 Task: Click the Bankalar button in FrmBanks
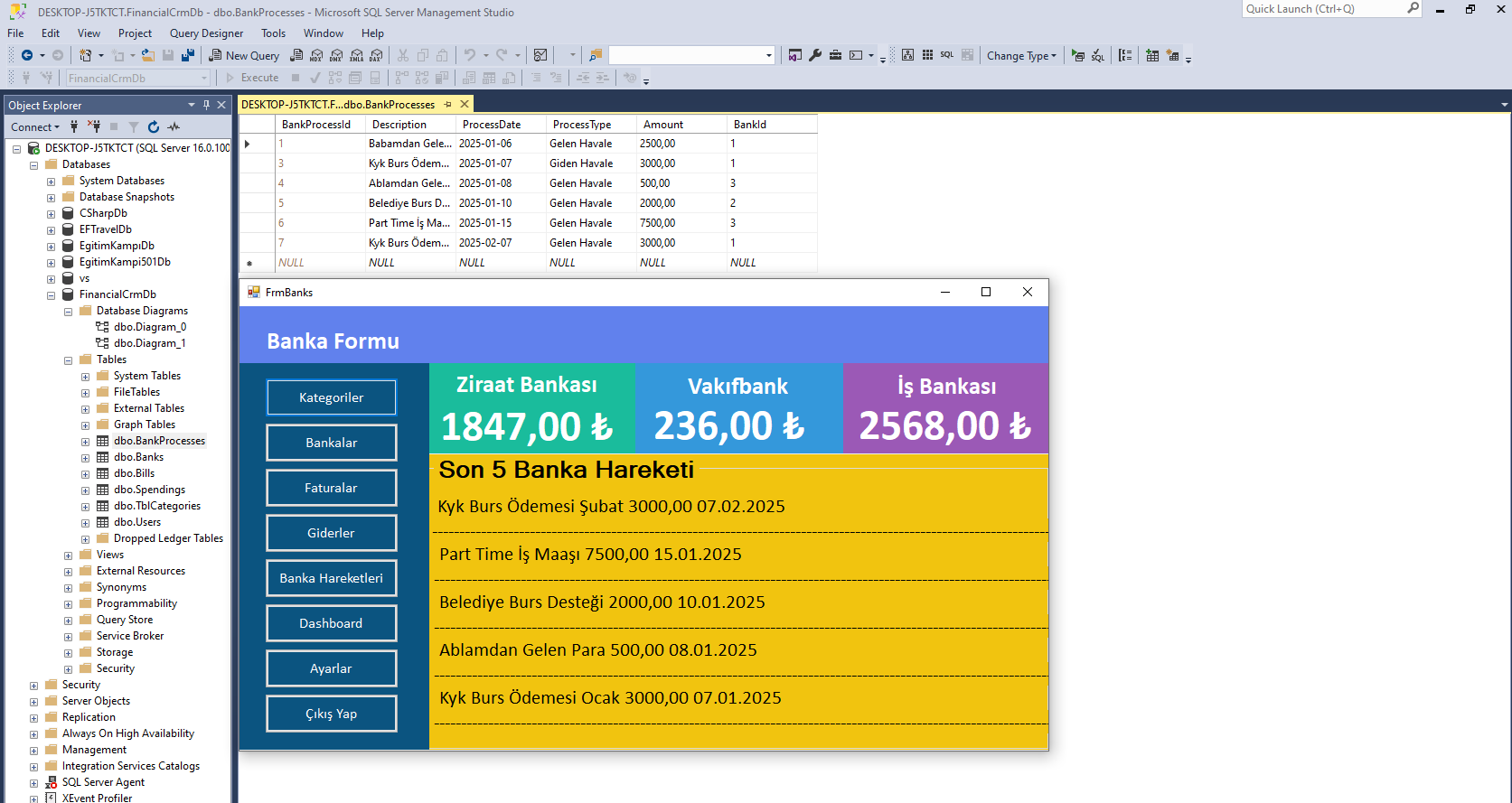[x=332, y=443]
